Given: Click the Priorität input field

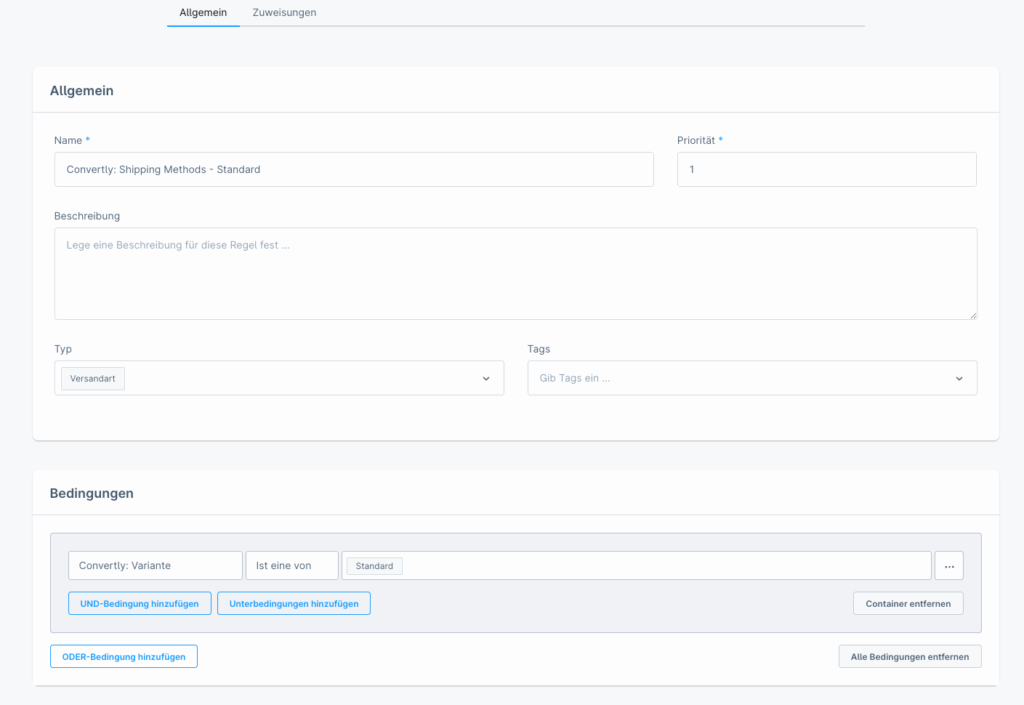Looking at the screenshot, I should coord(827,170).
